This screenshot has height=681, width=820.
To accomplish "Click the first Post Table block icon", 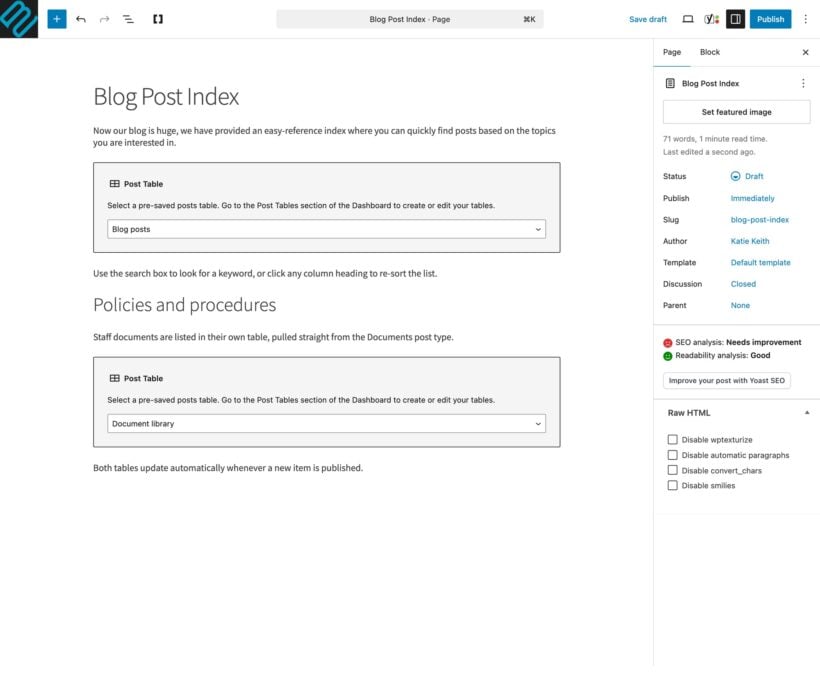I will (115, 184).
